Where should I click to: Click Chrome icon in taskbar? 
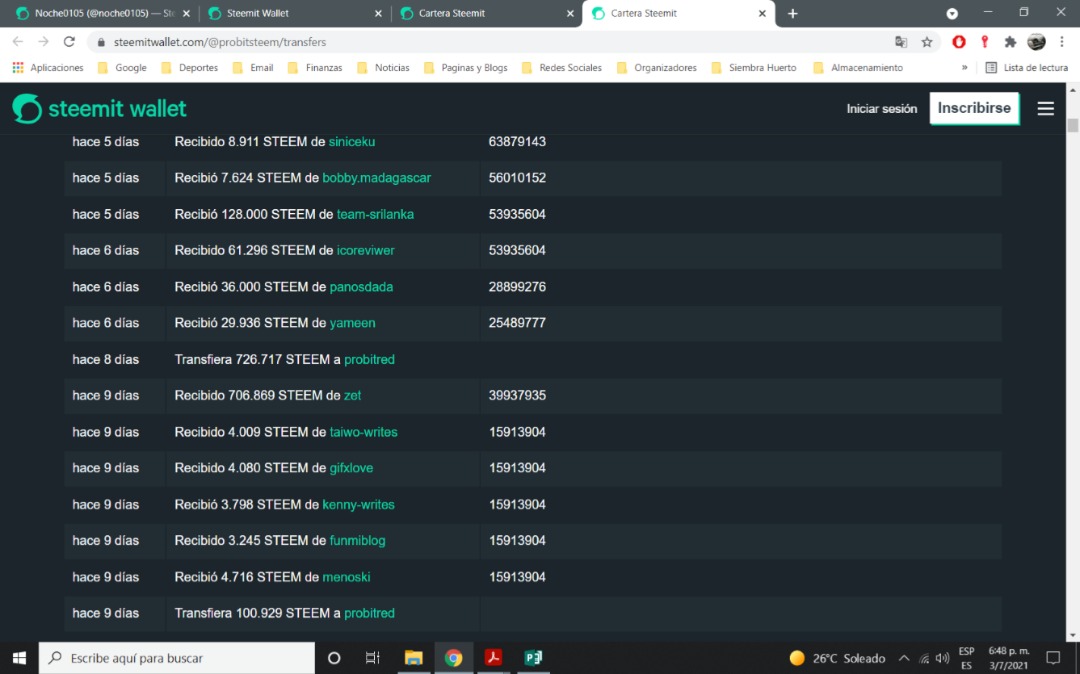pos(453,658)
